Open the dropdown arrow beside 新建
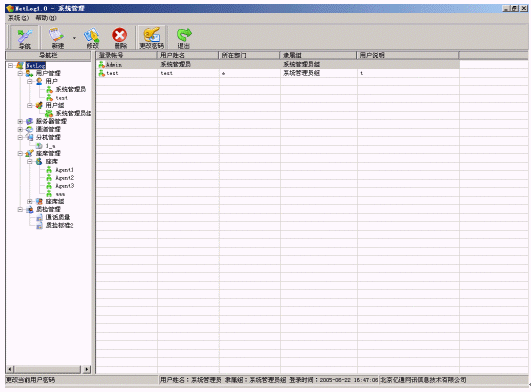 point(75,38)
